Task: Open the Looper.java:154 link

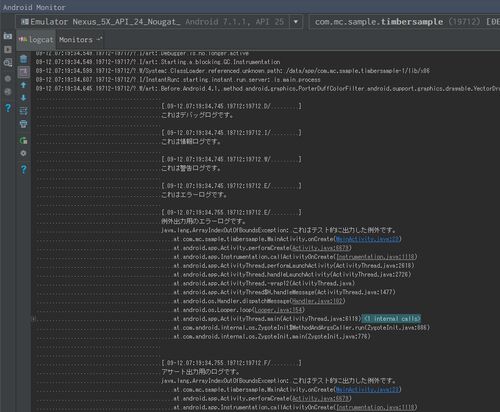Action: [x=278, y=310]
